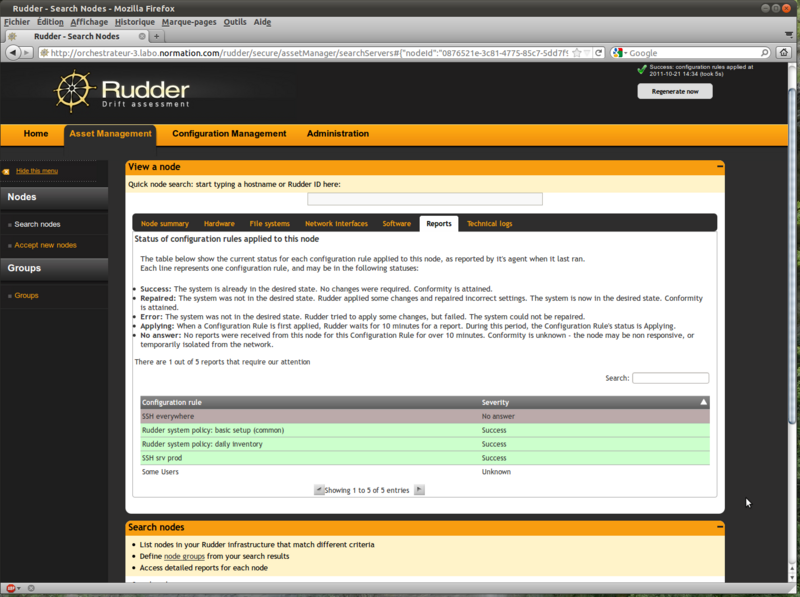
Task: Click the Hide this menu link
Action: pos(37,171)
